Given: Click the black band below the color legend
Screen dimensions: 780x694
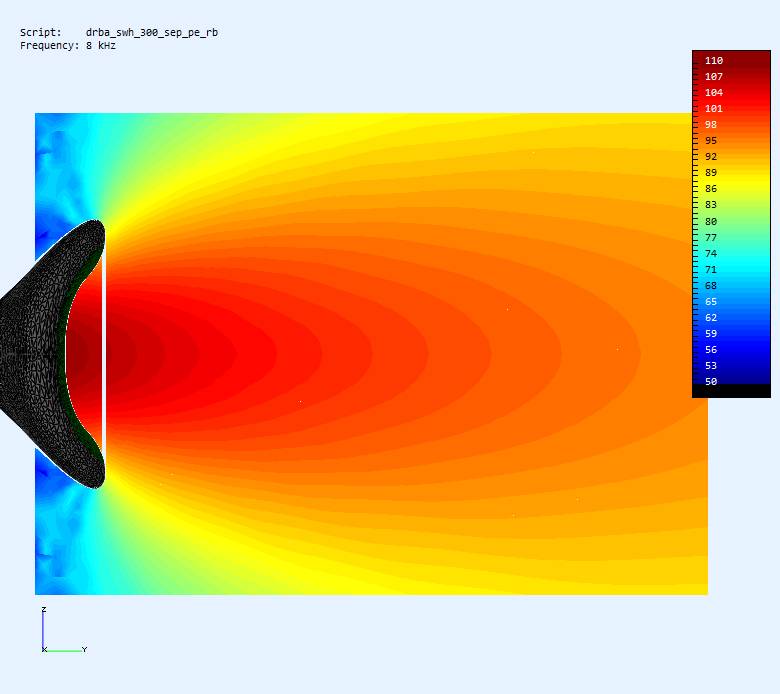Looking at the screenshot, I should (x=731, y=391).
